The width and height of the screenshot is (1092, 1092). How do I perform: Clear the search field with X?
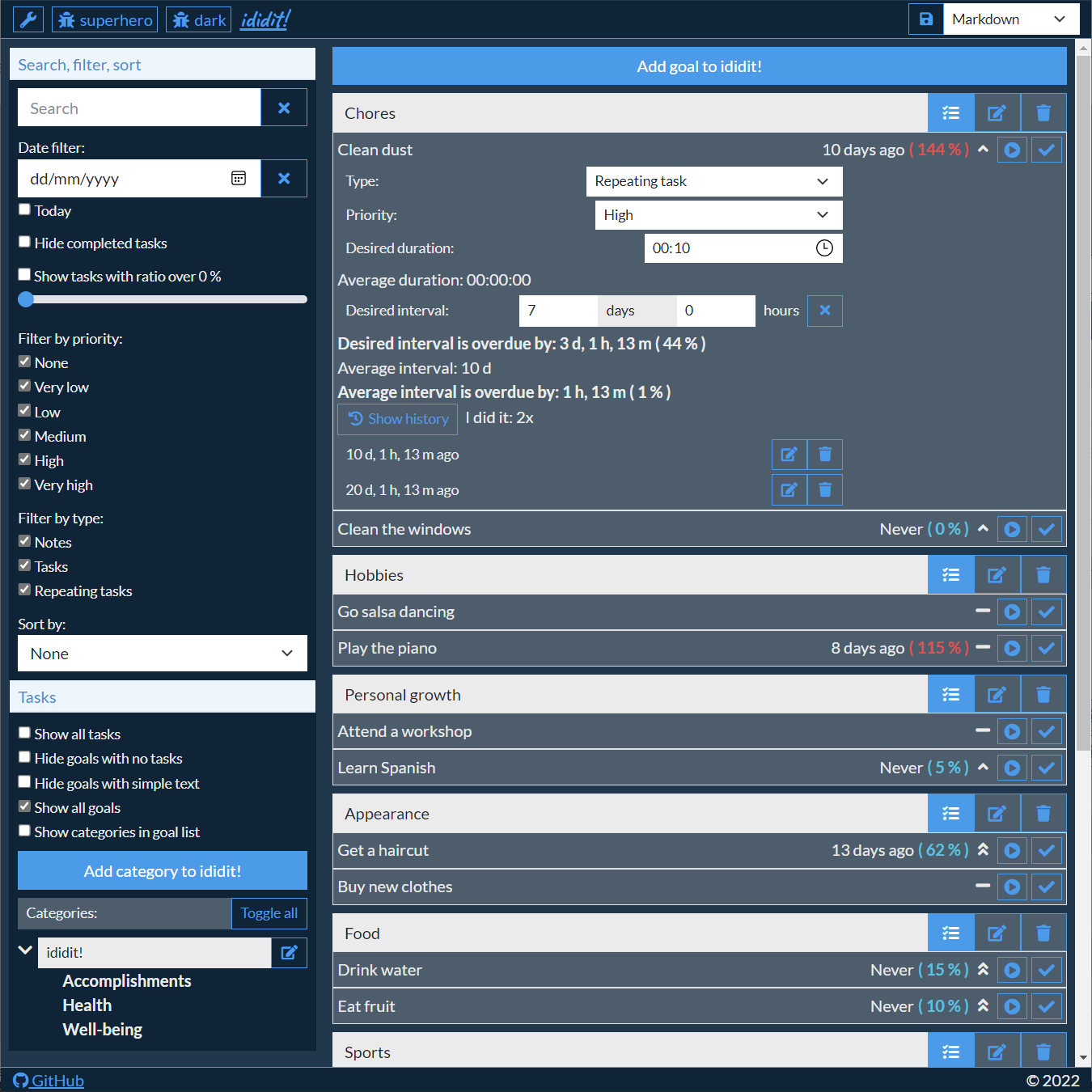[284, 108]
